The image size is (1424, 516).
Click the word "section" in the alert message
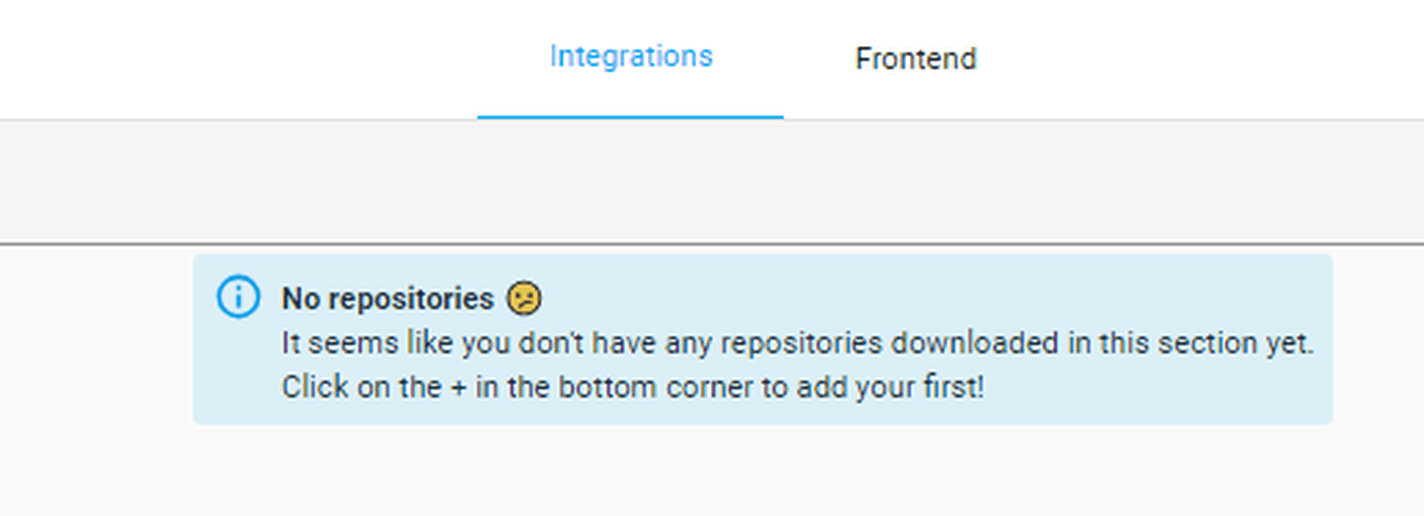(x=1193, y=344)
